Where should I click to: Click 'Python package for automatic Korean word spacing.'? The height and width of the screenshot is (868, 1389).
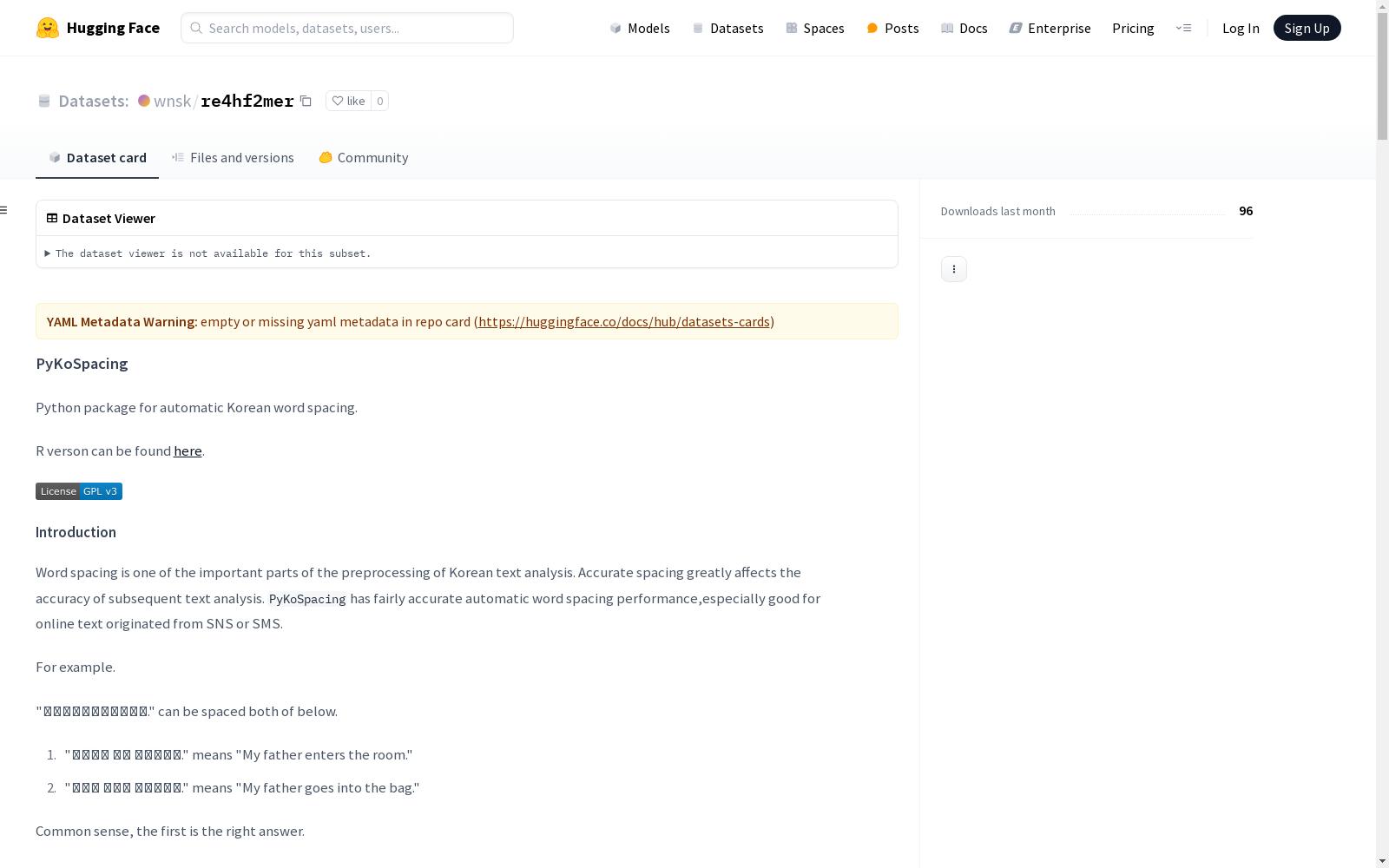[196, 407]
